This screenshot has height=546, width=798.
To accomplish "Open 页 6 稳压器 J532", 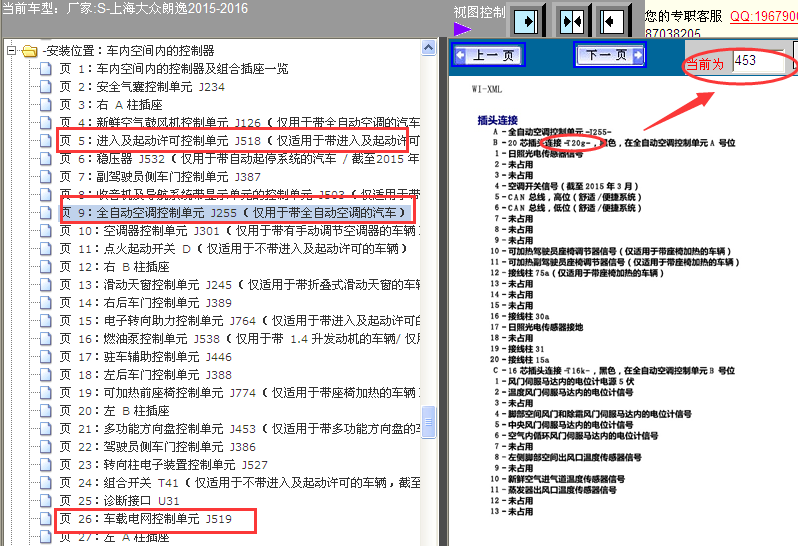I will [239, 159].
